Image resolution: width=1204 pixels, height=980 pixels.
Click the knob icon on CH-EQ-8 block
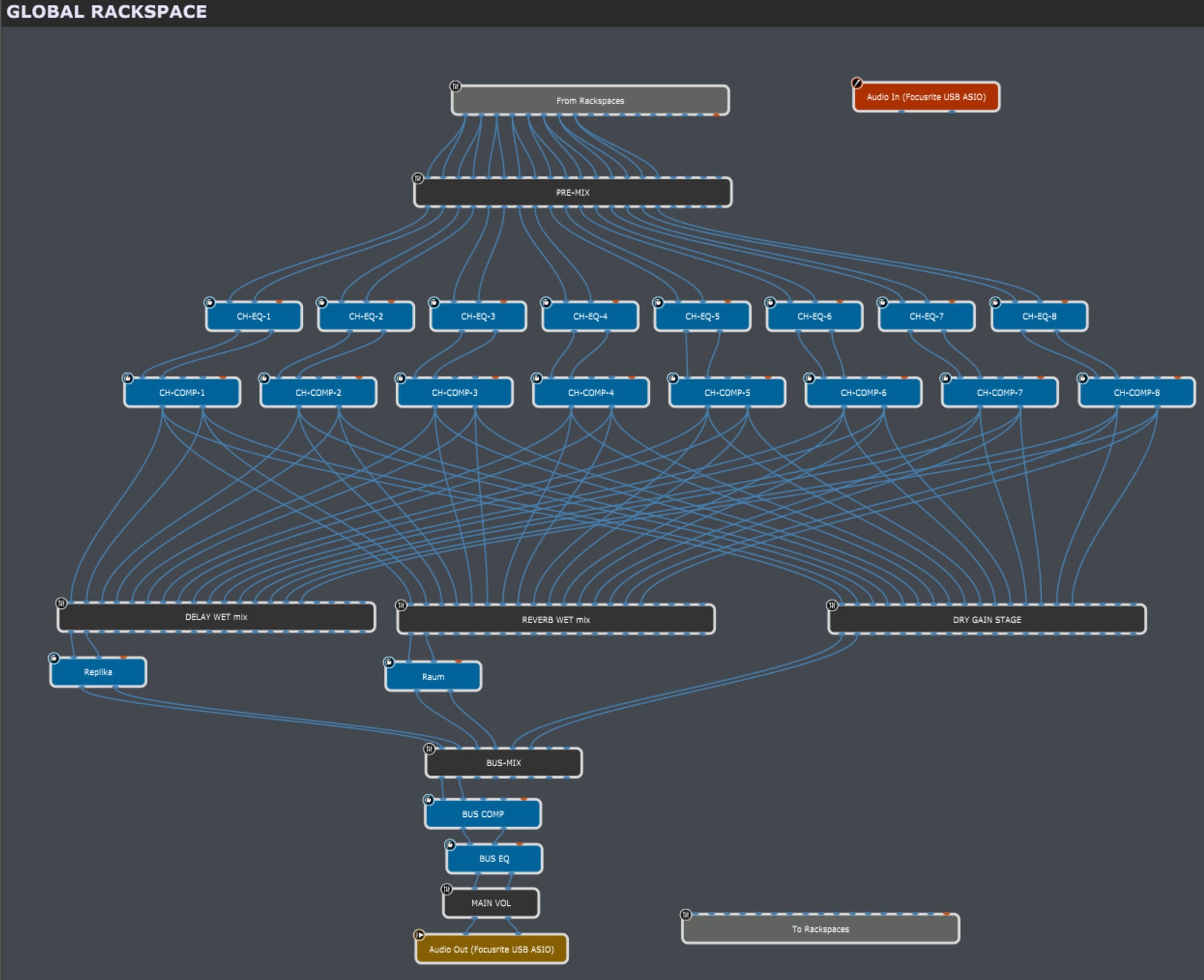tap(995, 303)
